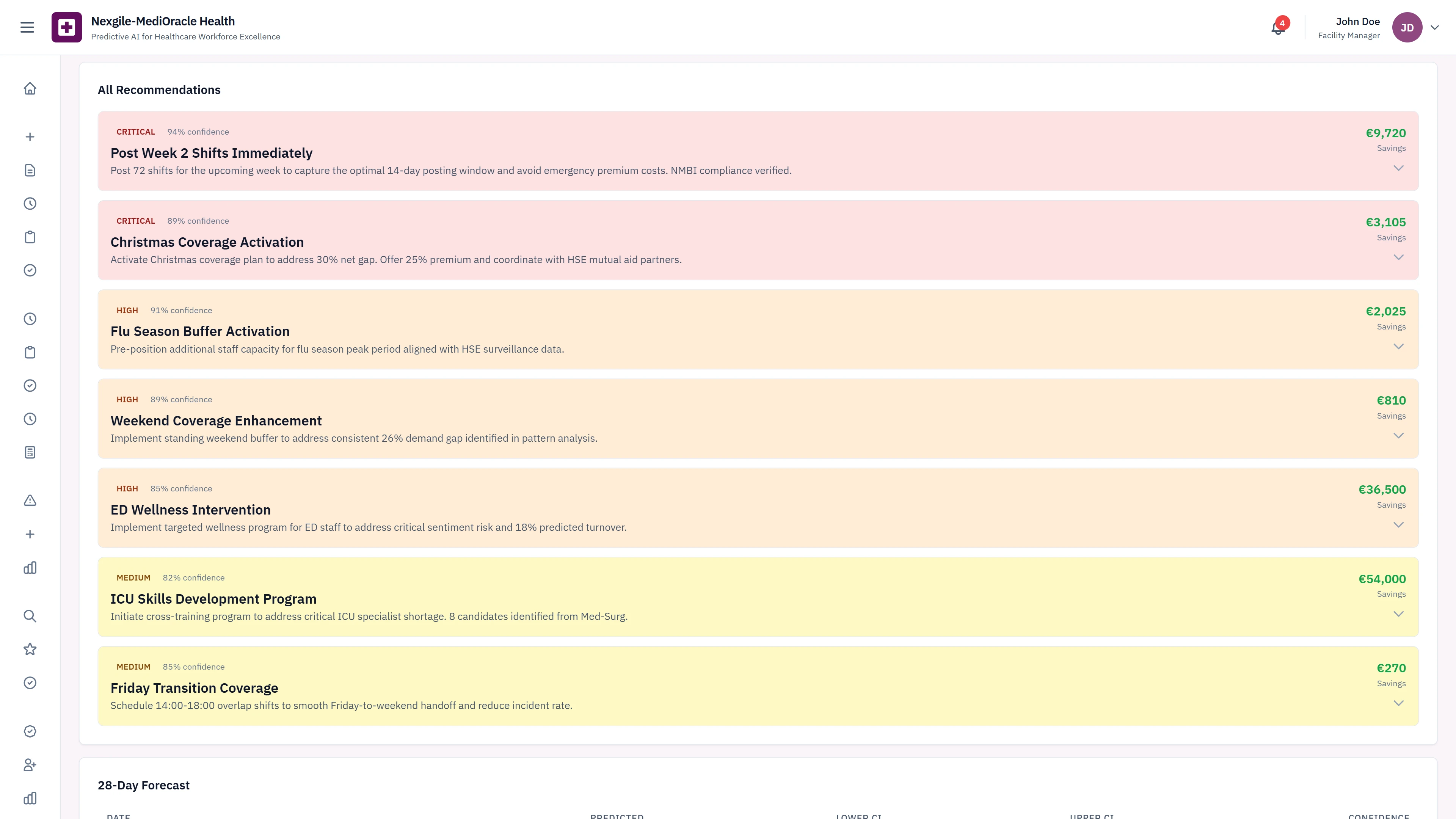
Task: Click the JD avatar circle
Action: [x=1407, y=27]
